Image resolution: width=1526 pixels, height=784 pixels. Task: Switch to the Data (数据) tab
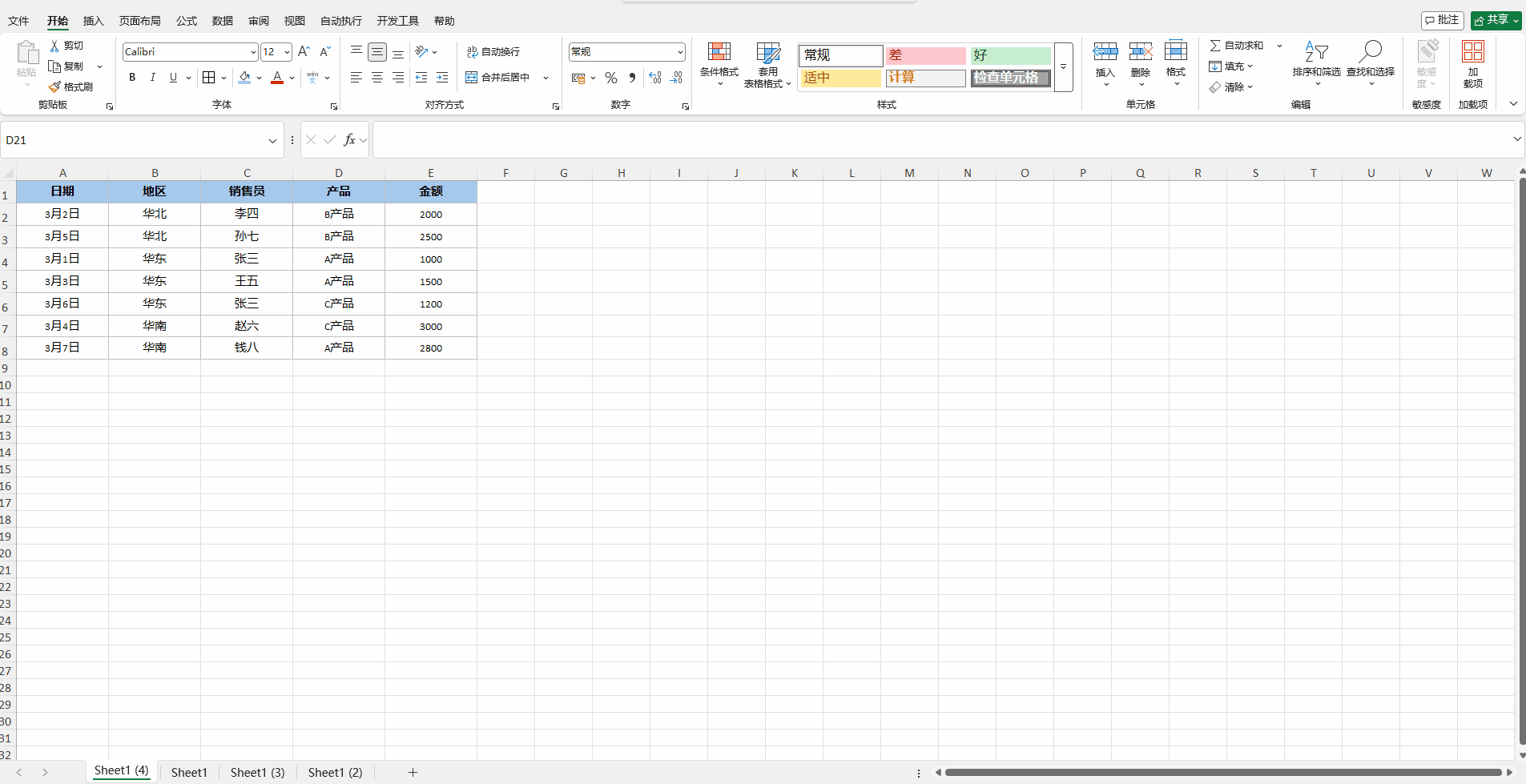coord(223,21)
